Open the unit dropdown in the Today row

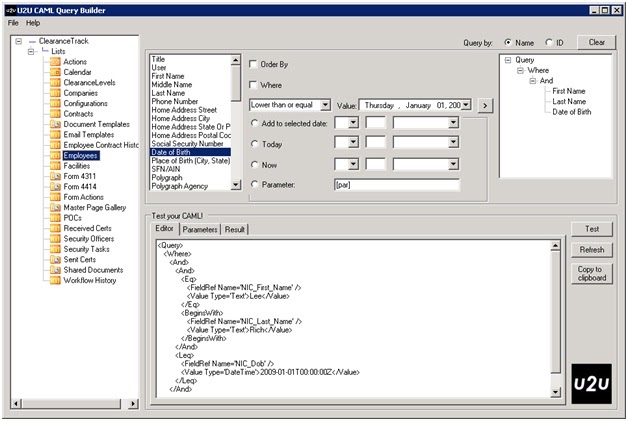coord(453,142)
